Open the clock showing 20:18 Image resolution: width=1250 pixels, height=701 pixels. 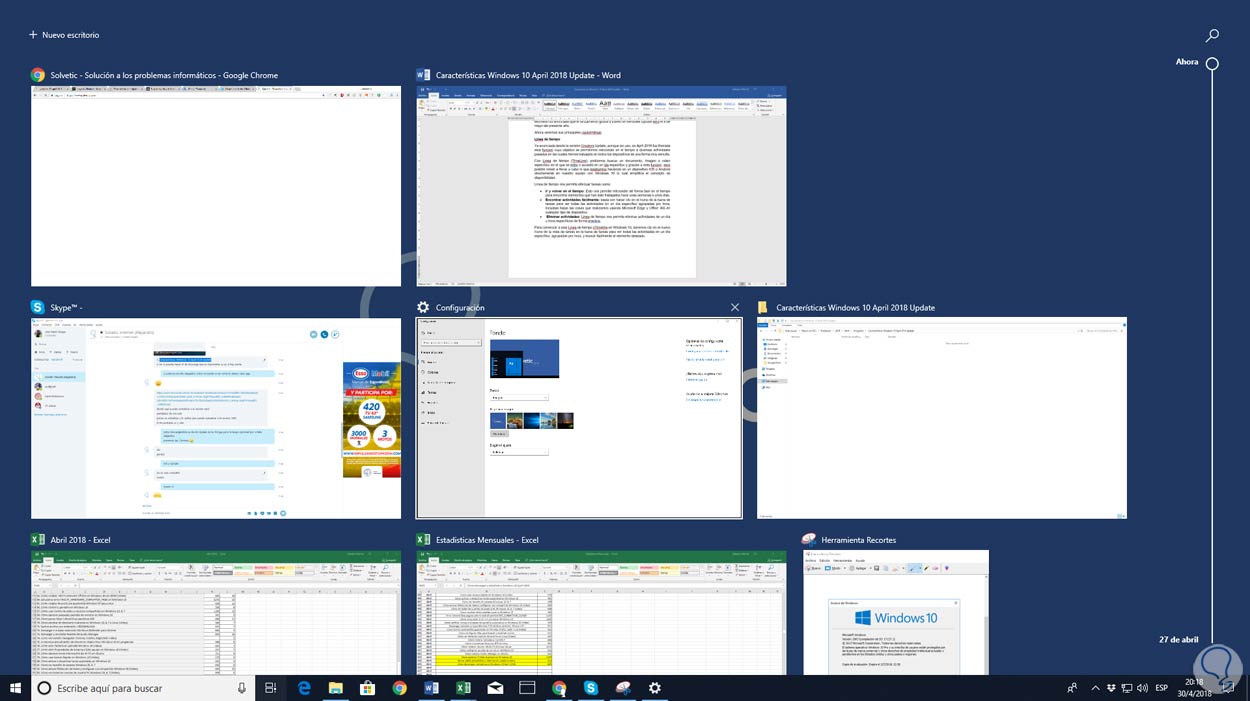[x=1194, y=688]
